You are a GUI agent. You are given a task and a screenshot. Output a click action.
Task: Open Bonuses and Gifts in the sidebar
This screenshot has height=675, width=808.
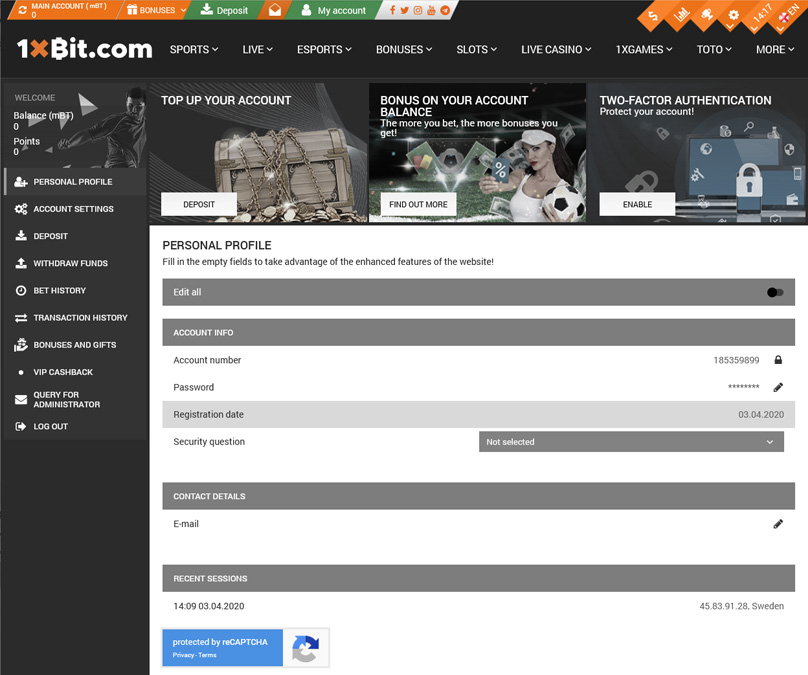75,345
